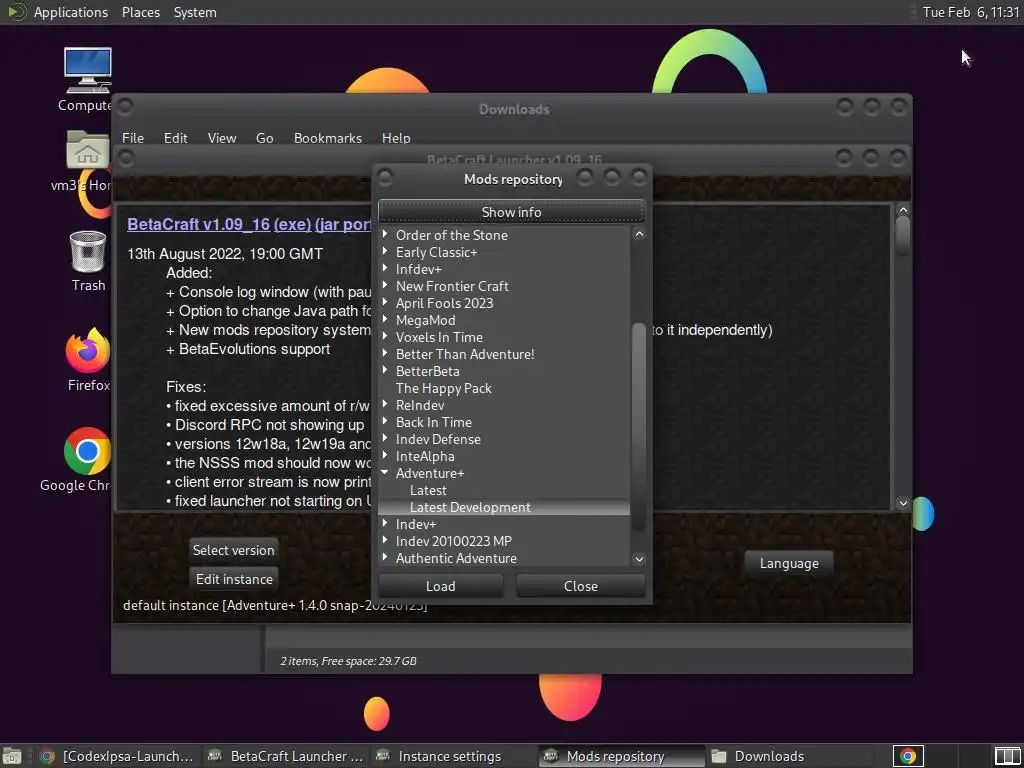Select the Back In Time entry

tap(434, 422)
